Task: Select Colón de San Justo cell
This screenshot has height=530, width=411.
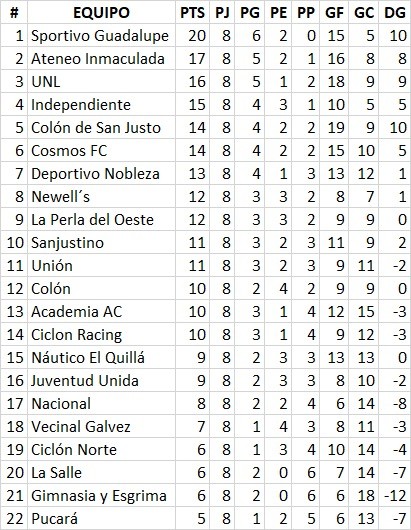Action: click(x=96, y=128)
